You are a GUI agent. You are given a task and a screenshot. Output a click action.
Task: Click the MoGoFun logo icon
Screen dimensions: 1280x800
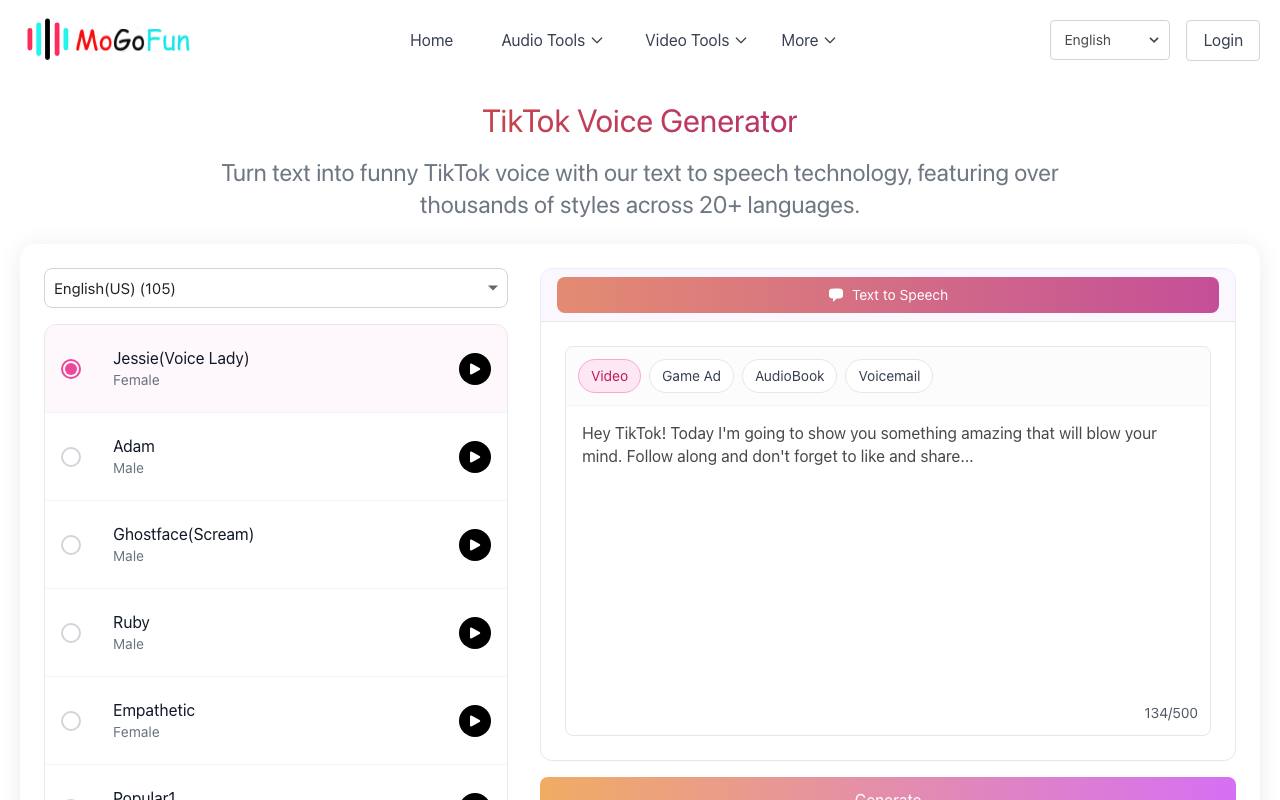[48, 40]
